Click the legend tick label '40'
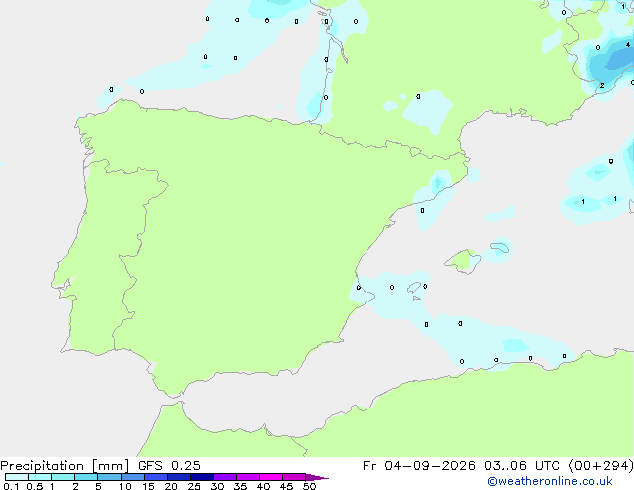Image resolution: width=634 pixels, height=490 pixels. (263, 486)
